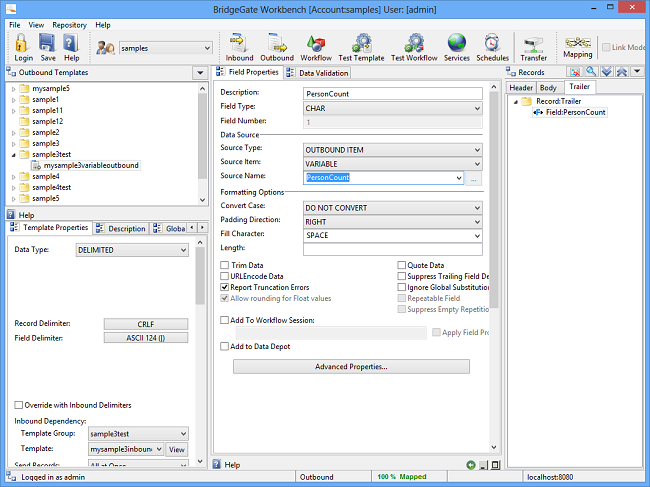Click the minimize panel icon in Help bar
The image size is (650, 487).
pos(483,465)
